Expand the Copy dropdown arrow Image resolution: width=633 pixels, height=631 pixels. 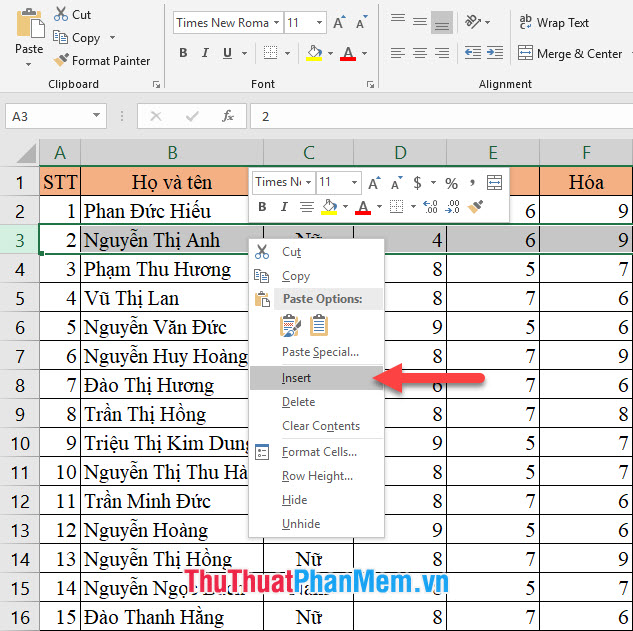click(112, 38)
